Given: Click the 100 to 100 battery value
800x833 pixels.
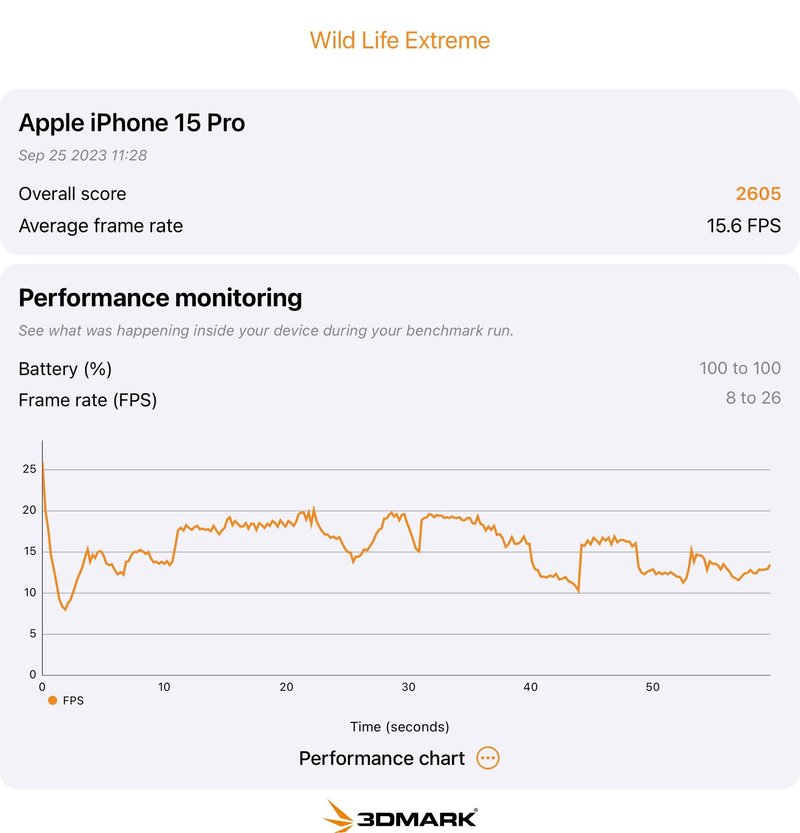Looking at the screenshot, I should click(x=740, y=369).
